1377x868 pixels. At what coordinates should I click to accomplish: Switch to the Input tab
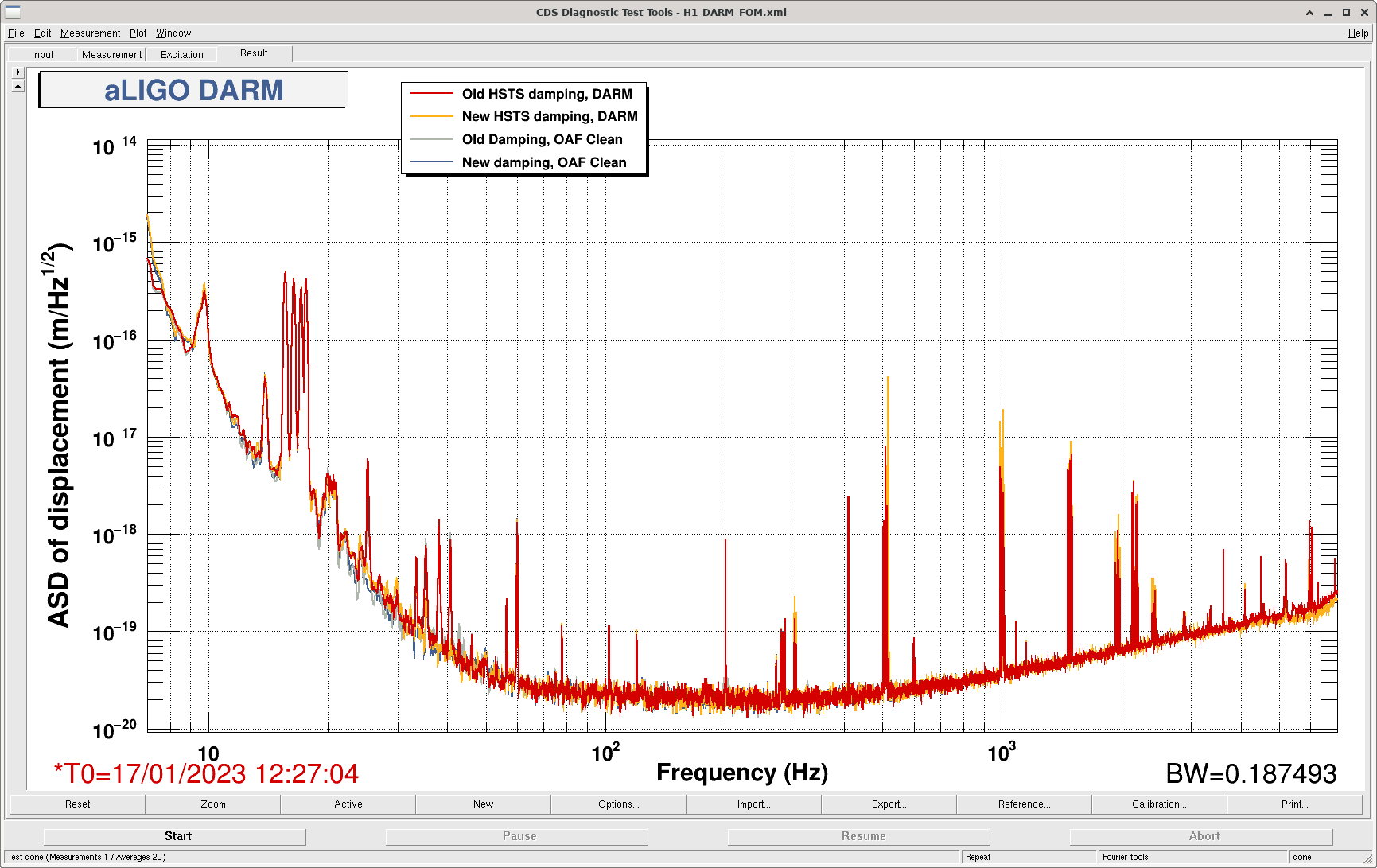tap(43, 55)
